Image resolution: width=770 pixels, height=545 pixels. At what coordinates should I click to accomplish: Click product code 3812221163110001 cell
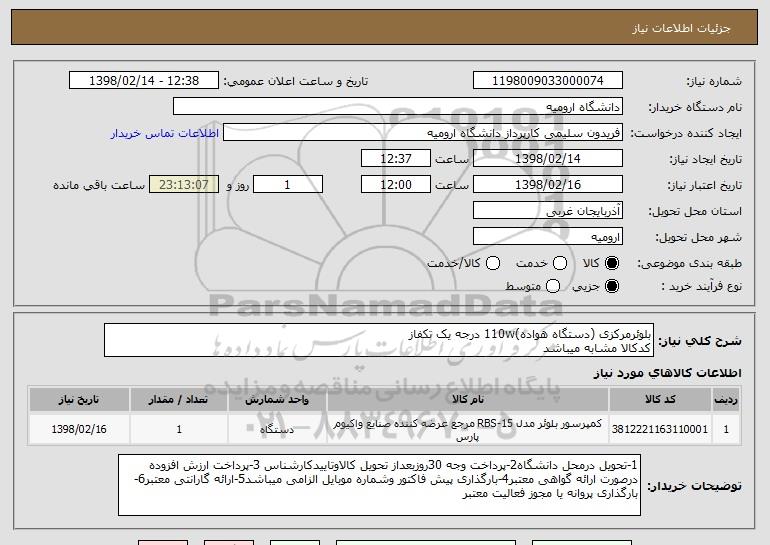coord(660,429)
